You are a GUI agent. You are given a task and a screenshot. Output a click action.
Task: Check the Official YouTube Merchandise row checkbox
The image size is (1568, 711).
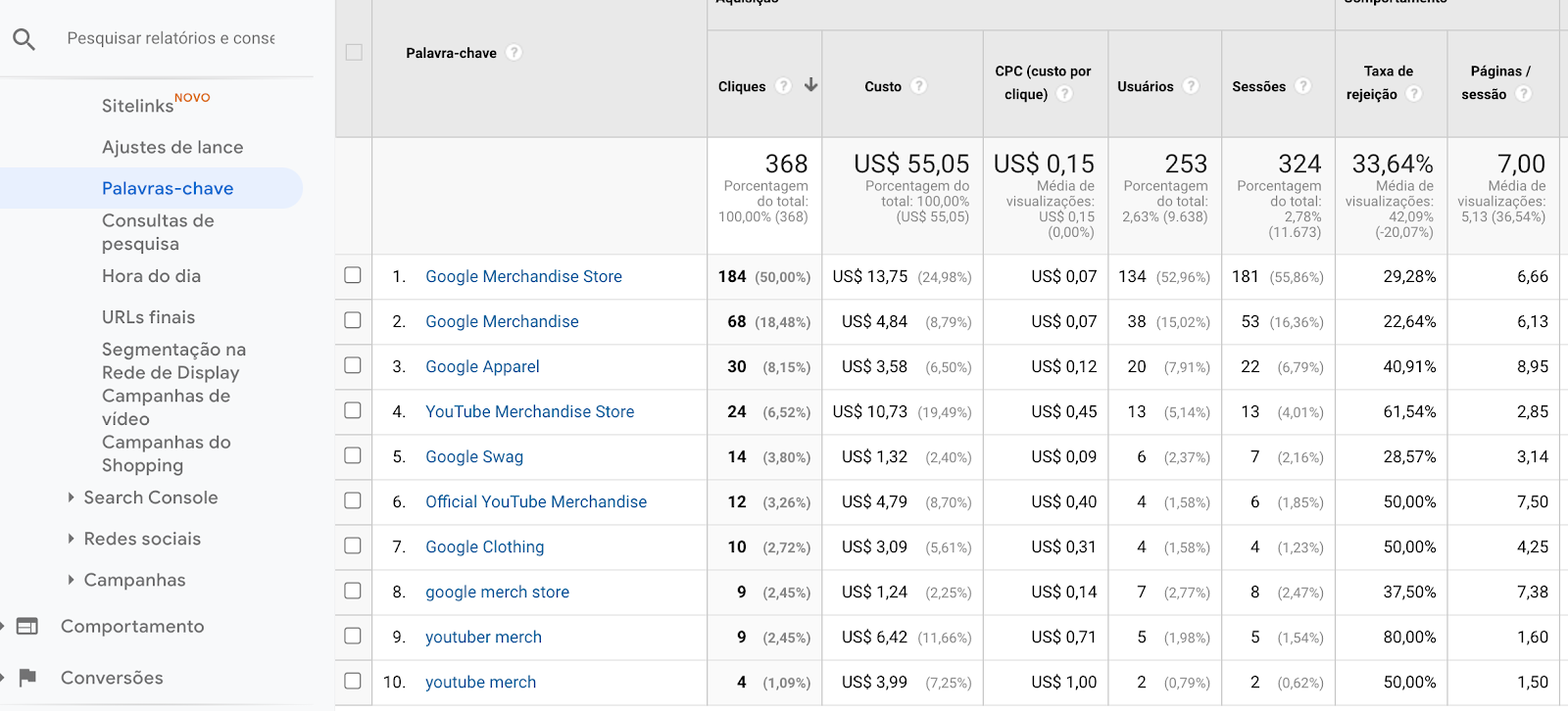click(x=353, y=500)
